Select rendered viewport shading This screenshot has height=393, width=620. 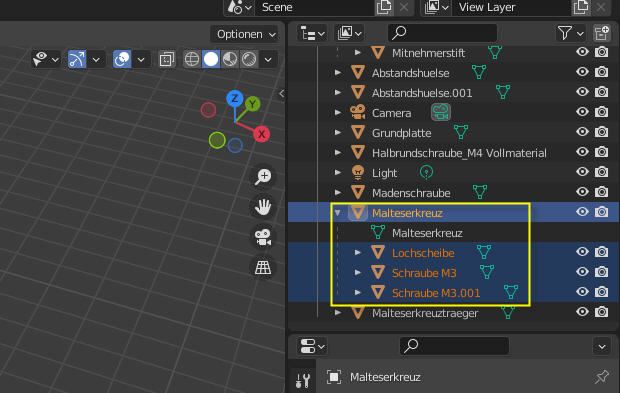(249, 59)
